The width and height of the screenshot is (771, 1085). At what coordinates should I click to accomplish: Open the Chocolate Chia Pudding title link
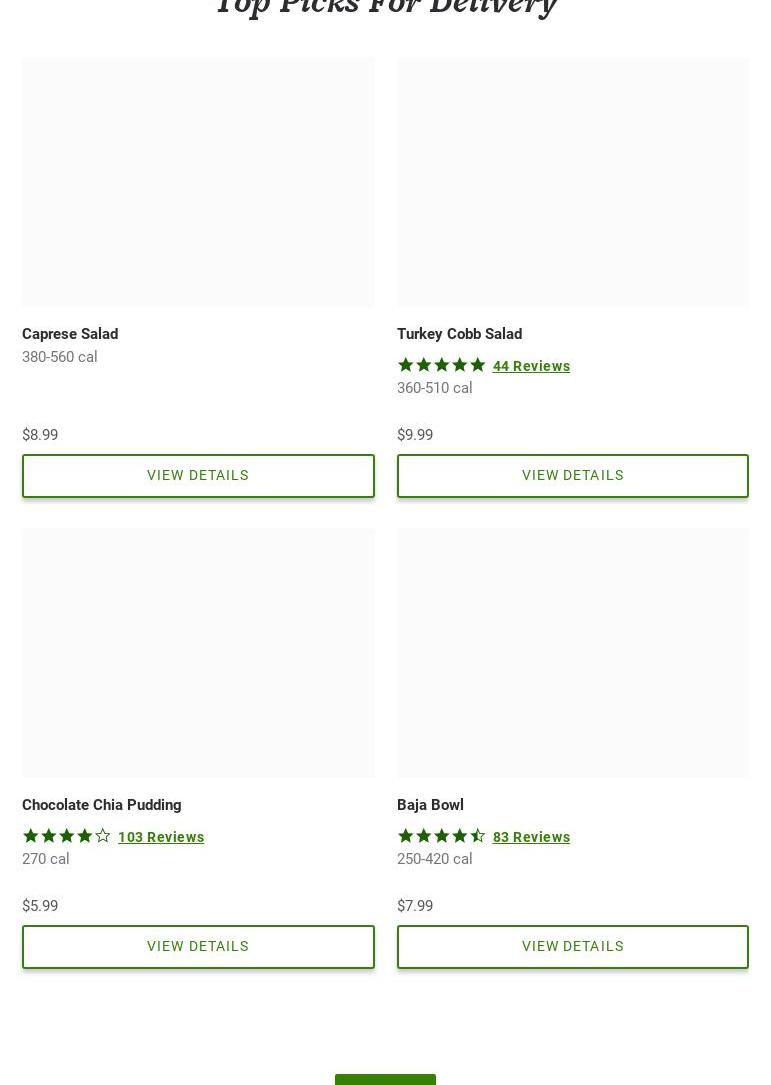point(102,805)
